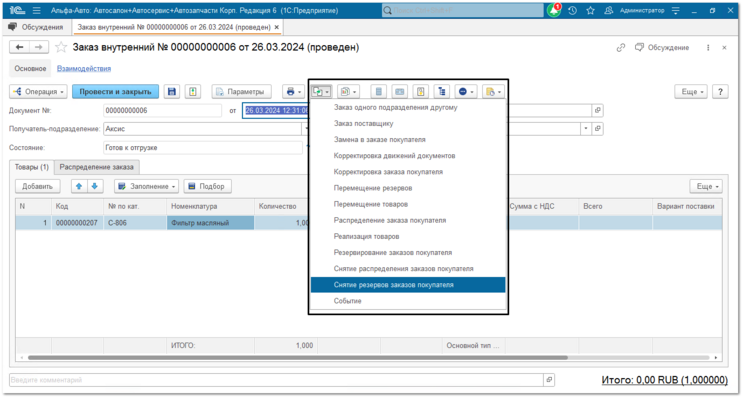Click the comment input field
743x398 pixels.
pyautogui.click(x=276, y=380)
